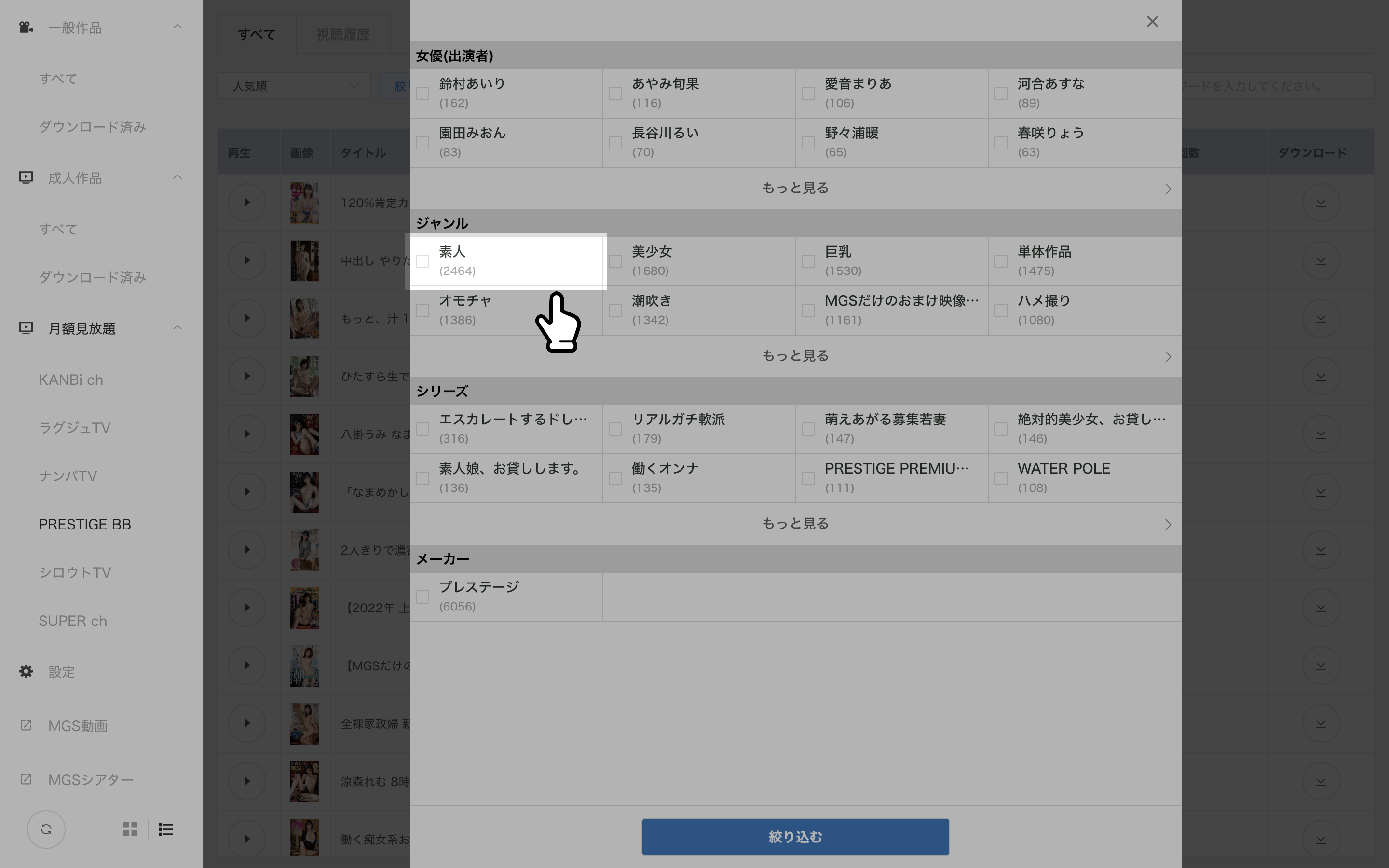Image resolution: width=1389 pixels, height=868 pixels.
Task: Toggle the 巨乳 genre checkbox
Action: click(x=808, y=261)
